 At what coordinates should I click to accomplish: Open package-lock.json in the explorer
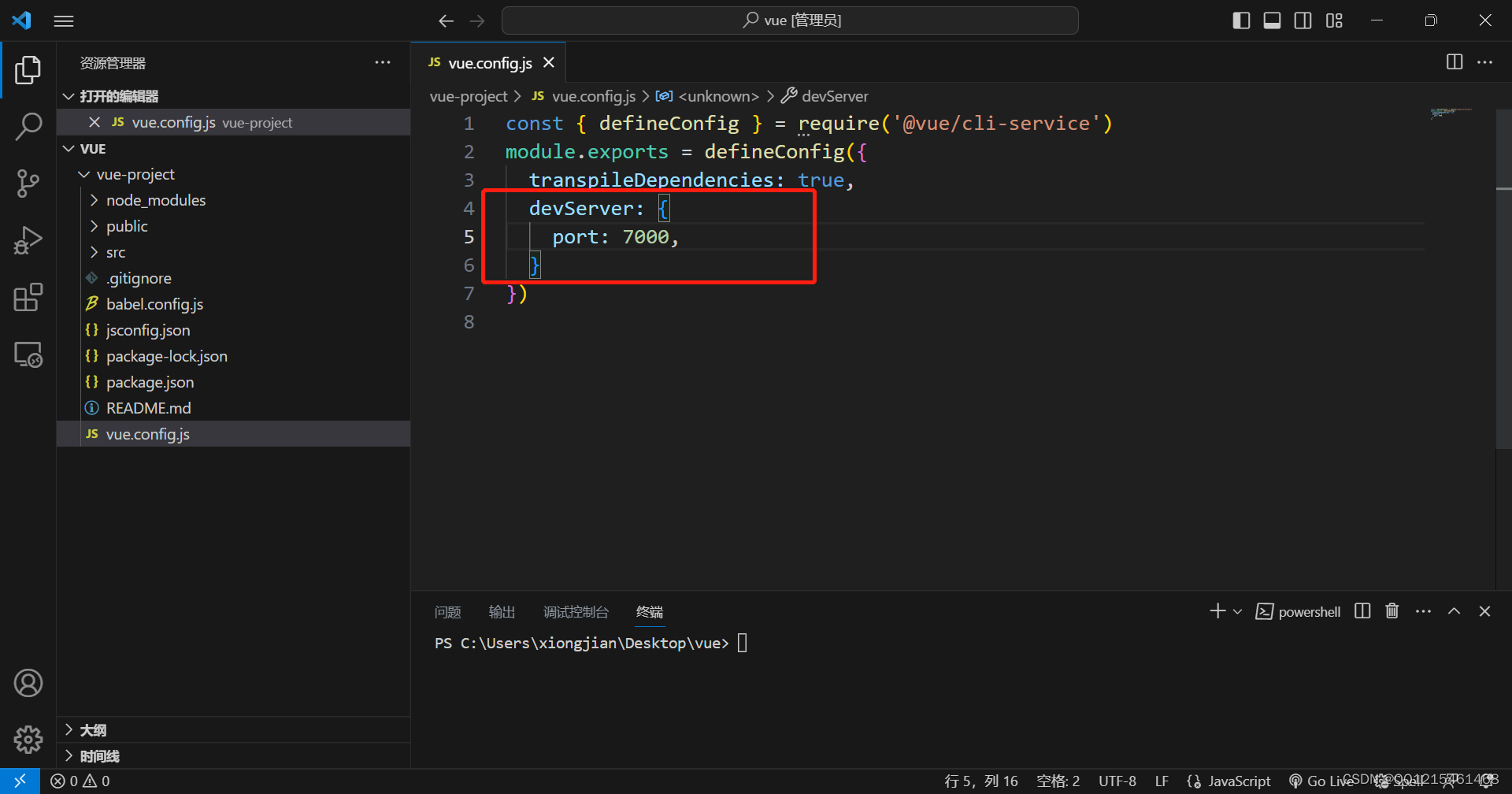tap(233, 356)
